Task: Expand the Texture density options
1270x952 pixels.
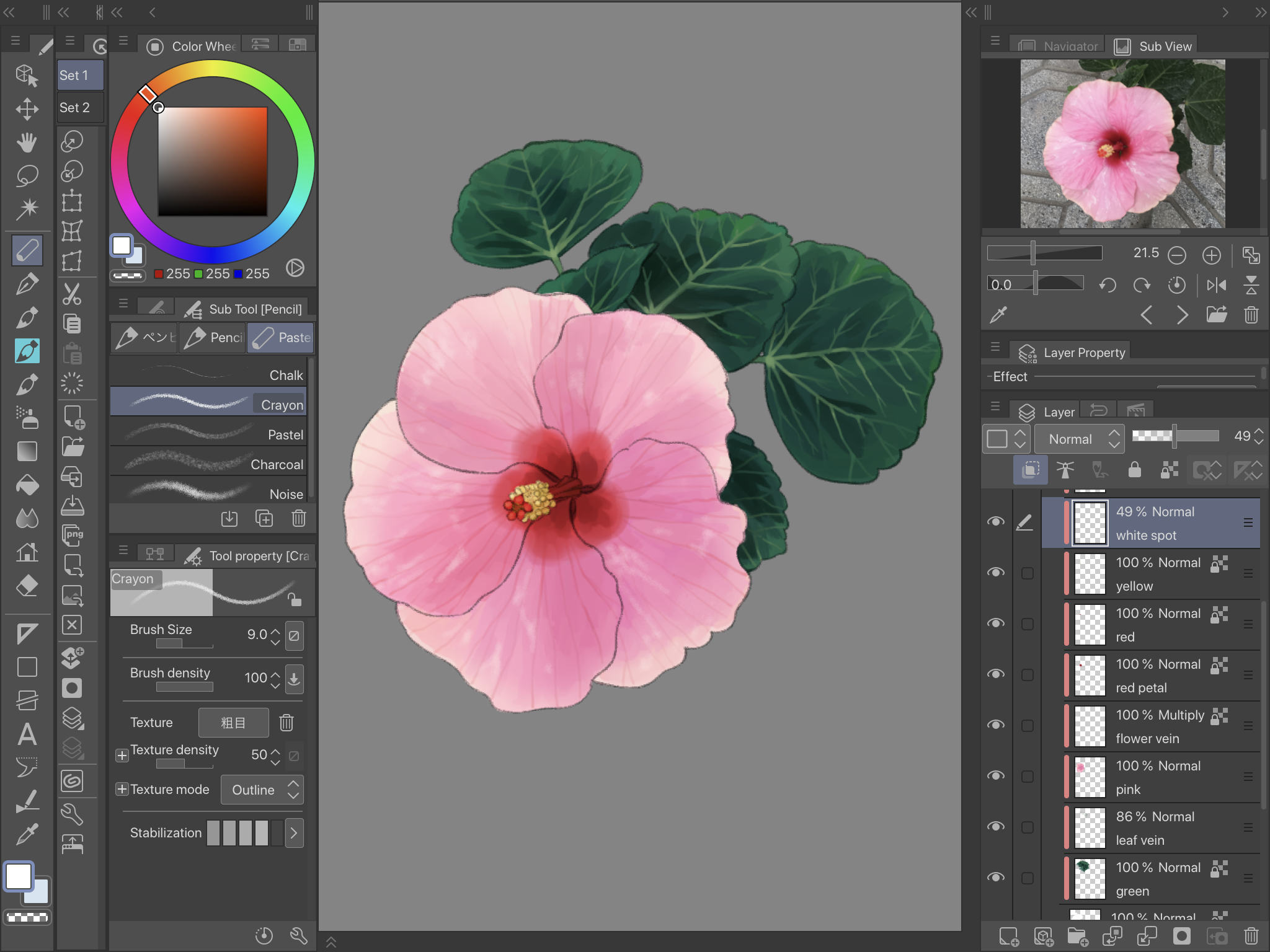Action: pos(122,755)
